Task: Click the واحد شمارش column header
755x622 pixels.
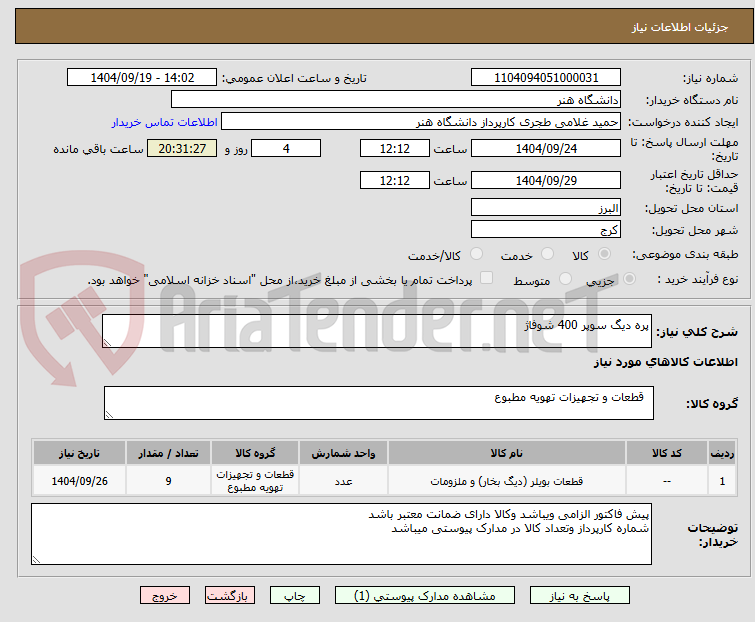Action: click(x=343, y=453)
